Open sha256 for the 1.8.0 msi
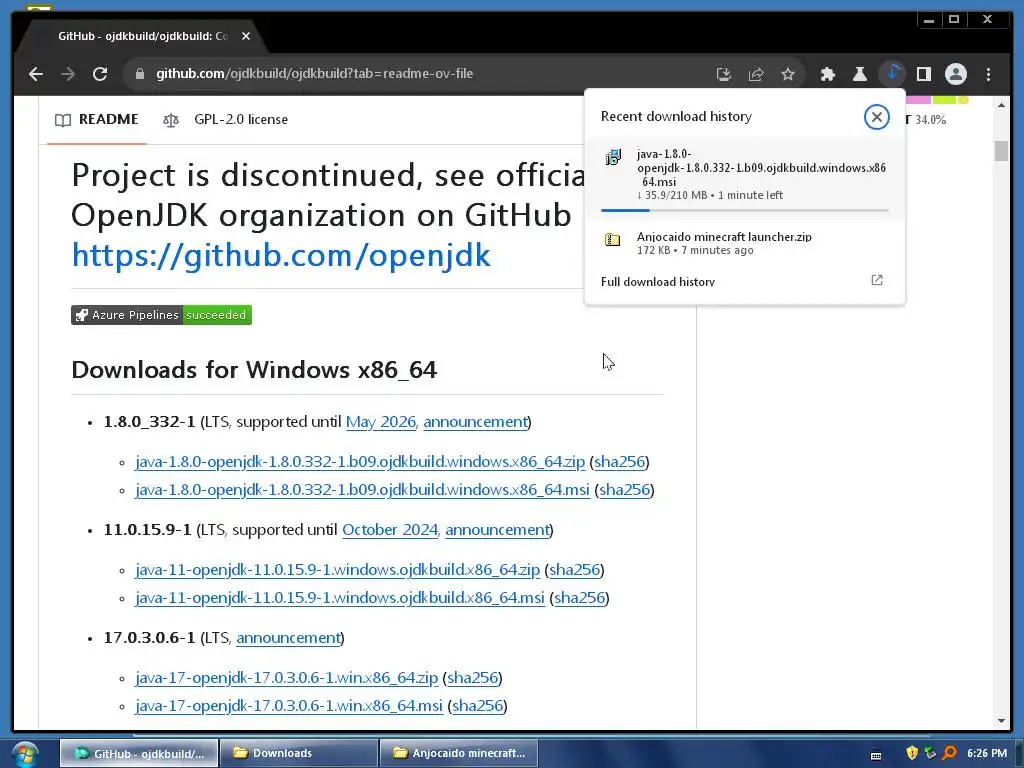This screenshot has width=1024, height=768. coord(624,490)
